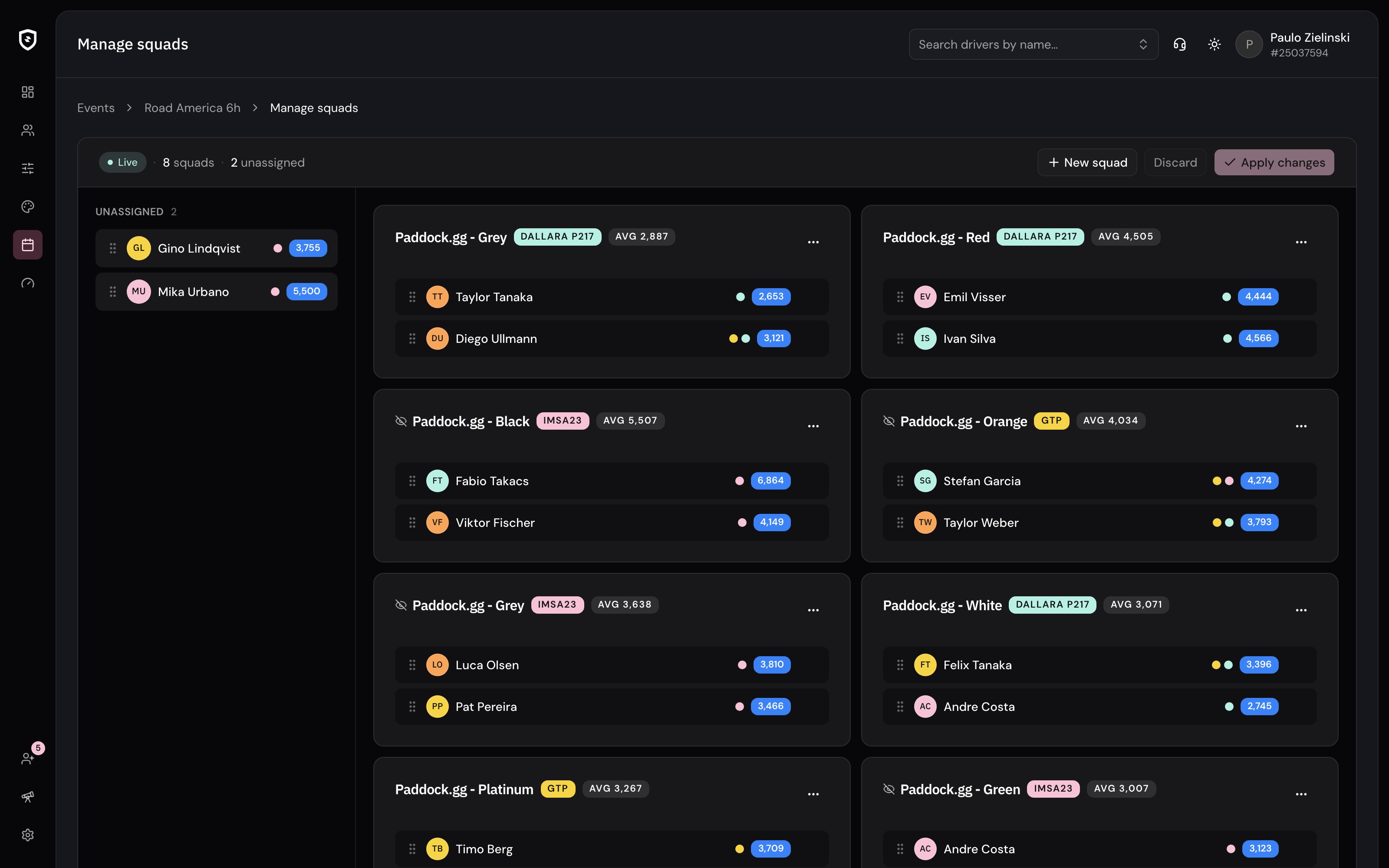Toggle hidden eye icon on Paddock.gg - Grey IMSA23
This screenshot has width=1389, height=868.
401,605
